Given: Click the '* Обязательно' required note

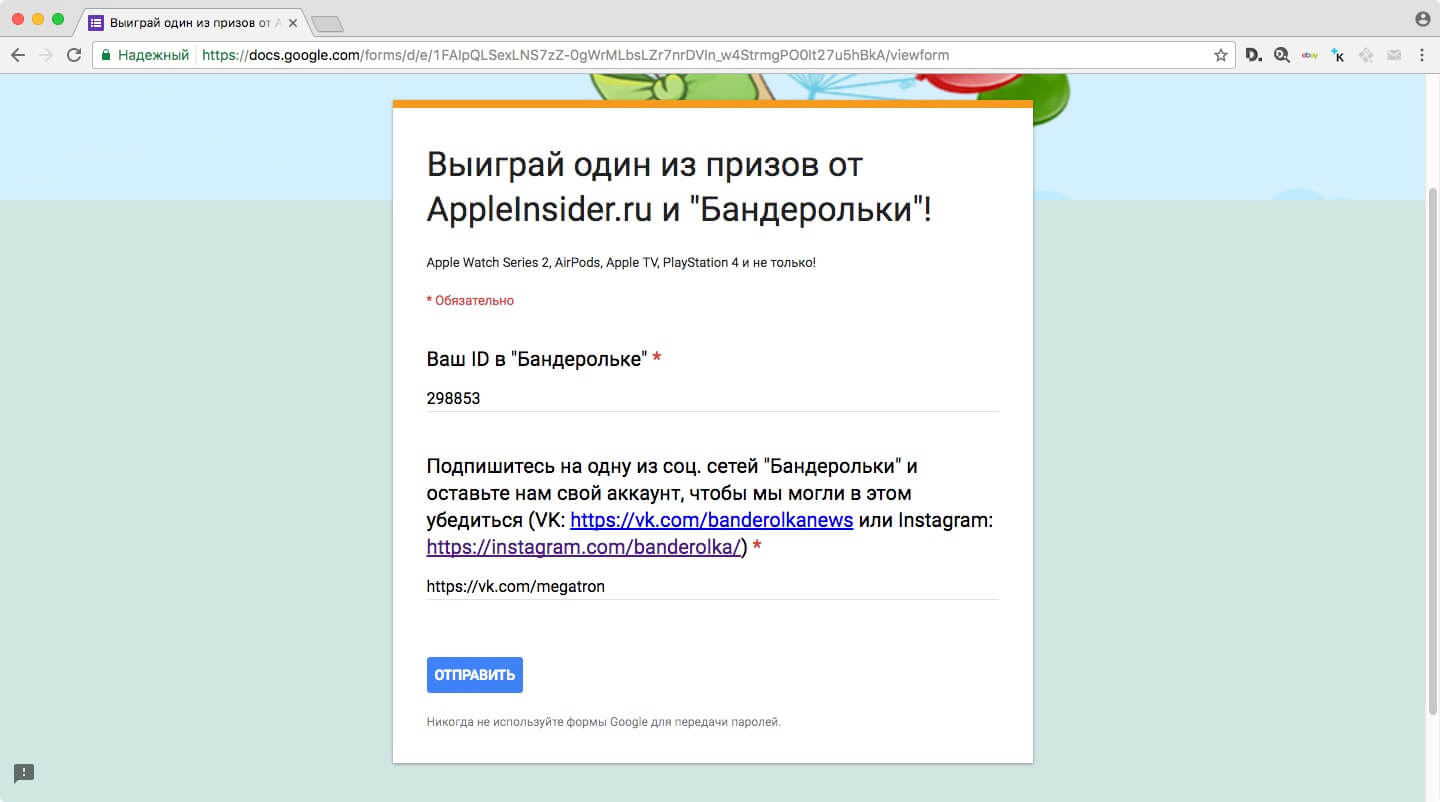Looking at the screenshot, I should (470, 300).
